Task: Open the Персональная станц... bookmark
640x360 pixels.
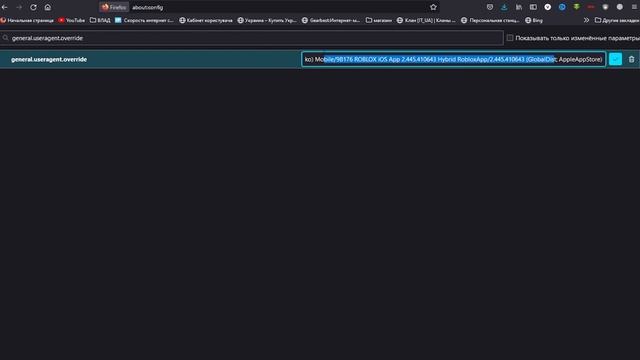Action: tap(490, 20)
